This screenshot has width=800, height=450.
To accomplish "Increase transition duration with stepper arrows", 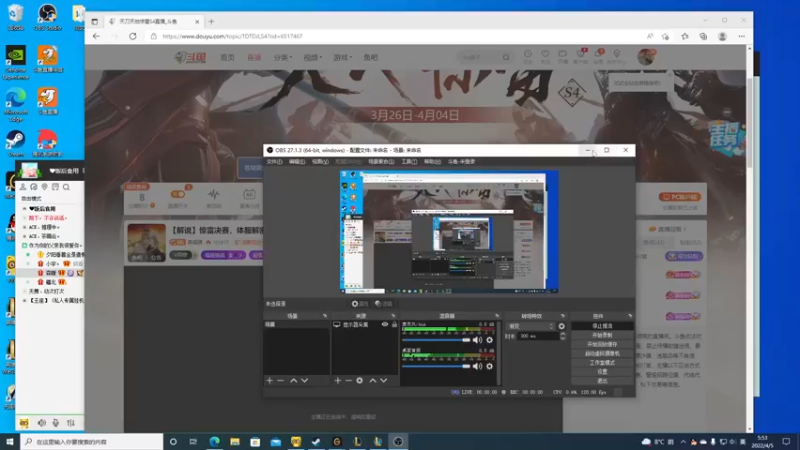I will click(563, 334).
